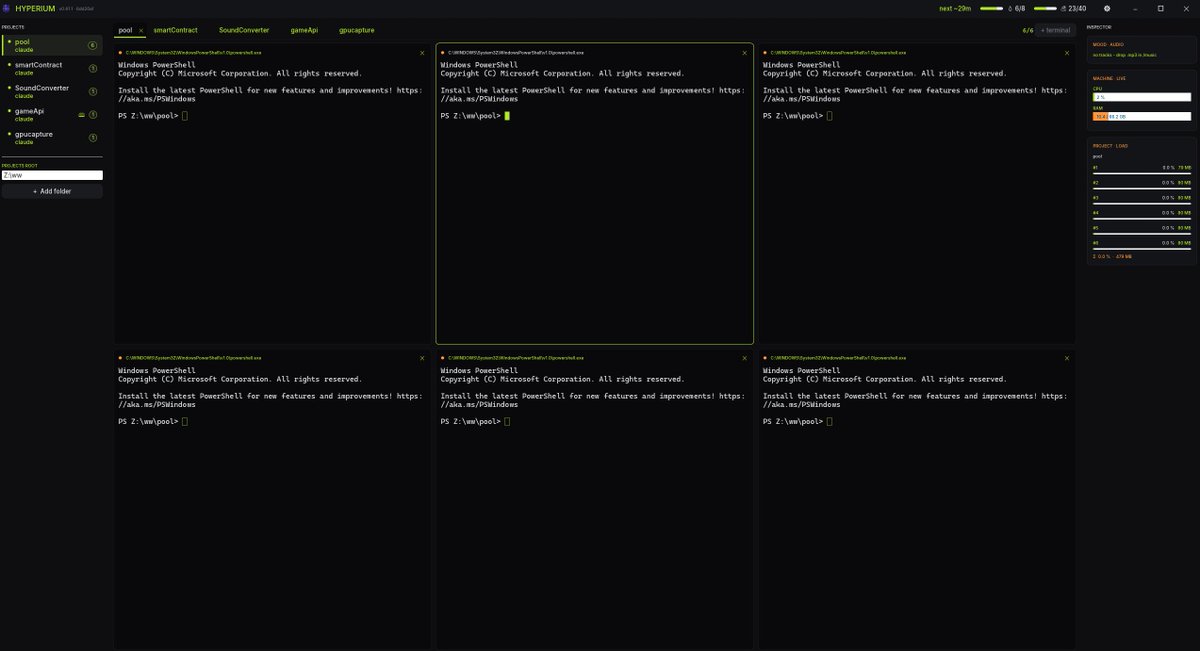Click the usage icon beside 23/40

click(x=1063, y=8)
